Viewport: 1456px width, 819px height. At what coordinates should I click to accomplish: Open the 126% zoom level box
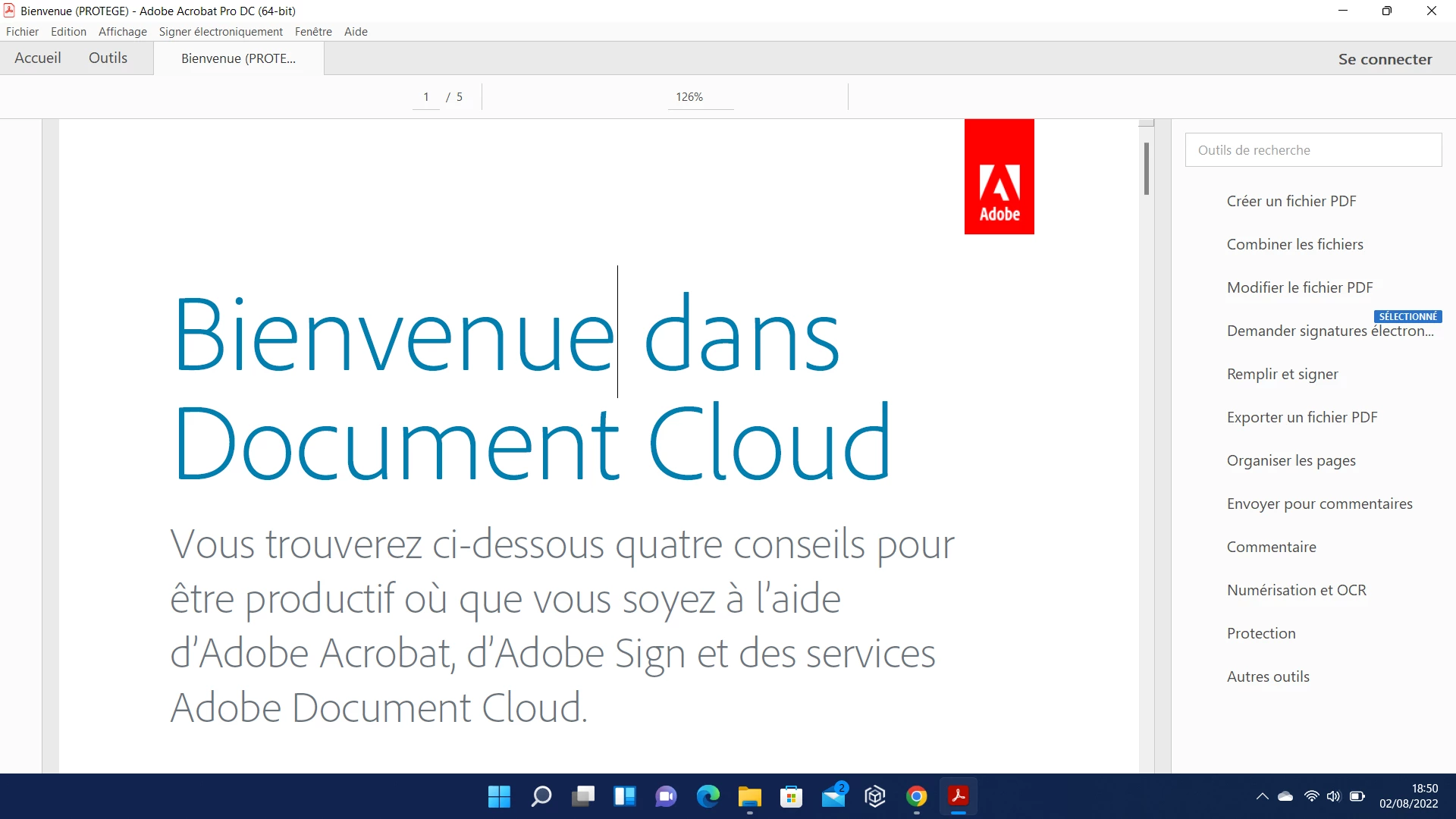[689, 97]
